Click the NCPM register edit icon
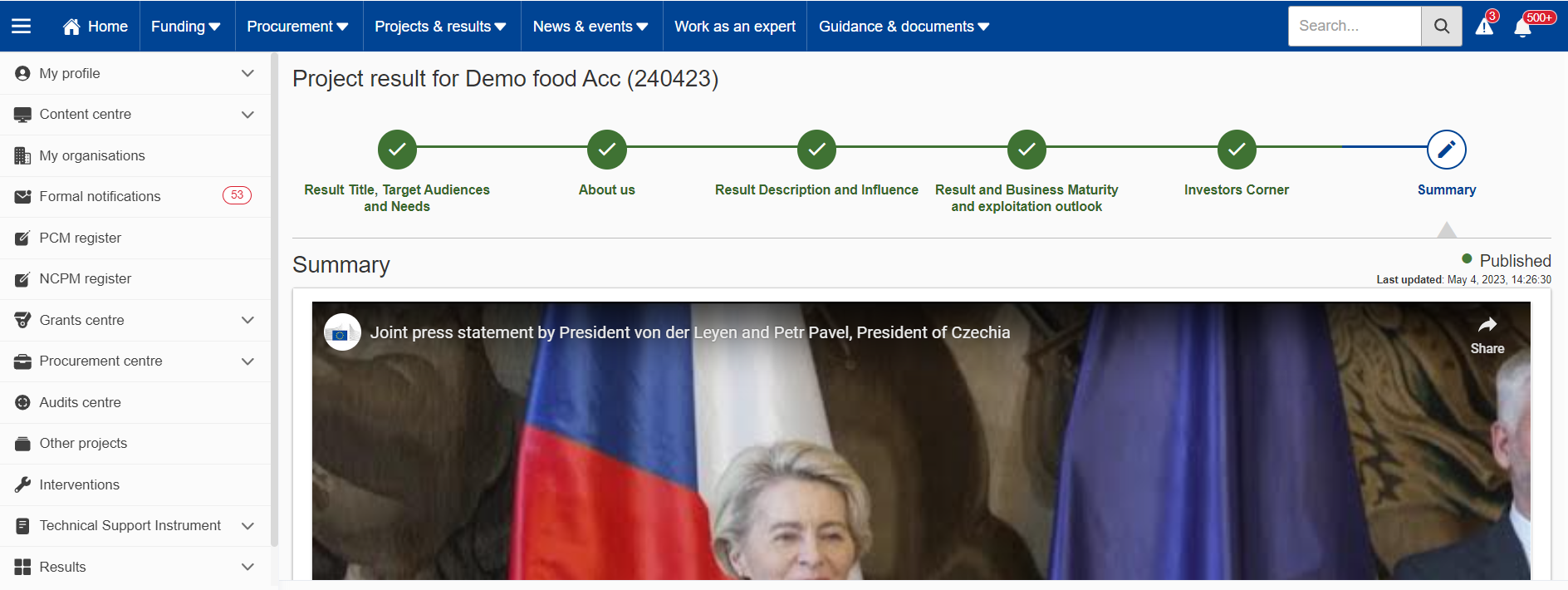This screenshot has width=1568, height=590. pyautogui.click(x=22, y=279)
